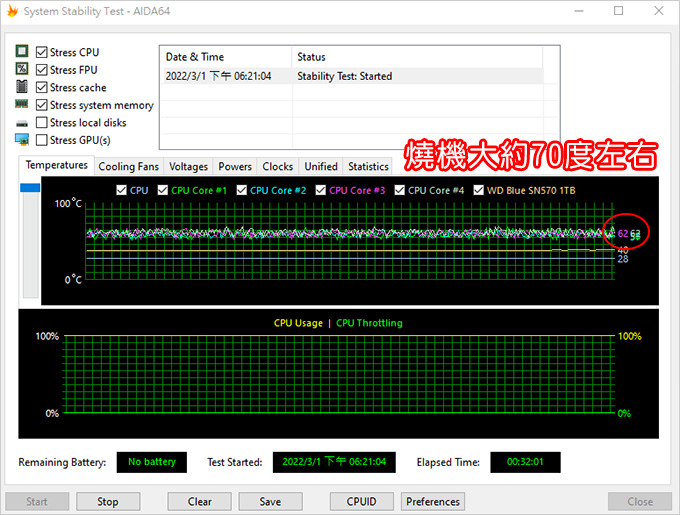This screenshot has width=680, height=515.
Task: Click the AIDA64 flame icon in title bar
Action: coord(12,11)
